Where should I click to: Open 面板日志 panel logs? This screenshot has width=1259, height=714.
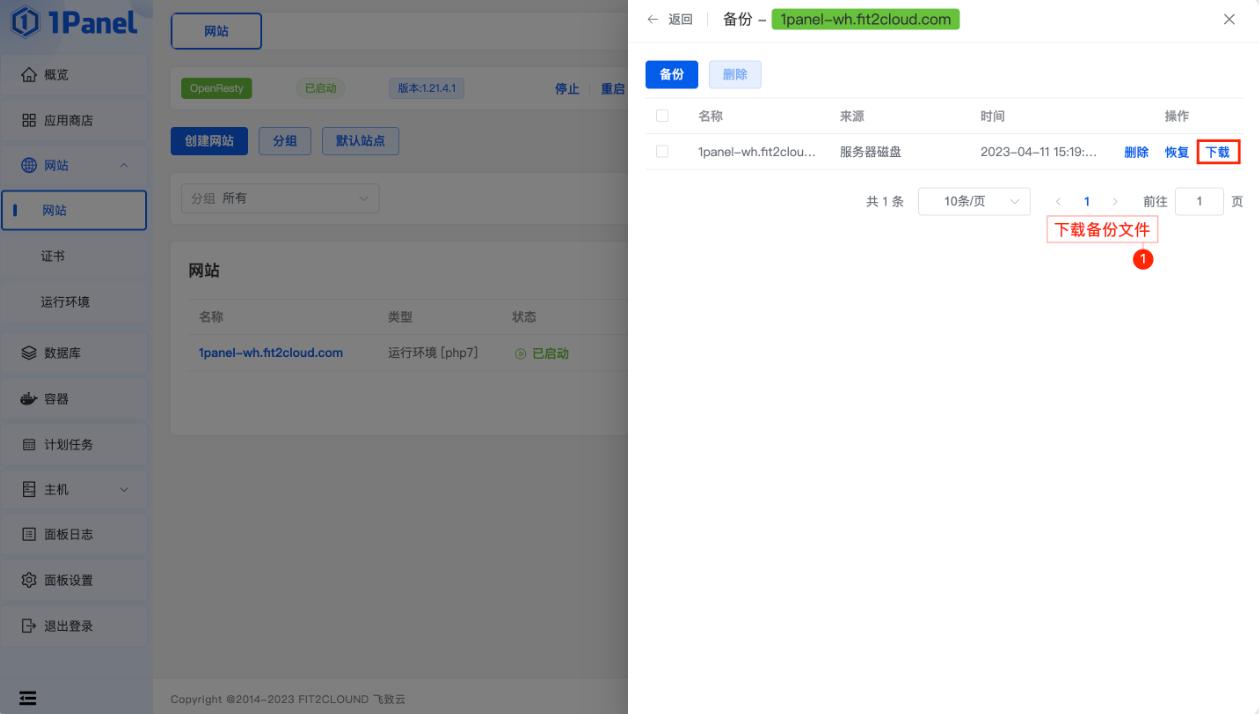point(75,534)
